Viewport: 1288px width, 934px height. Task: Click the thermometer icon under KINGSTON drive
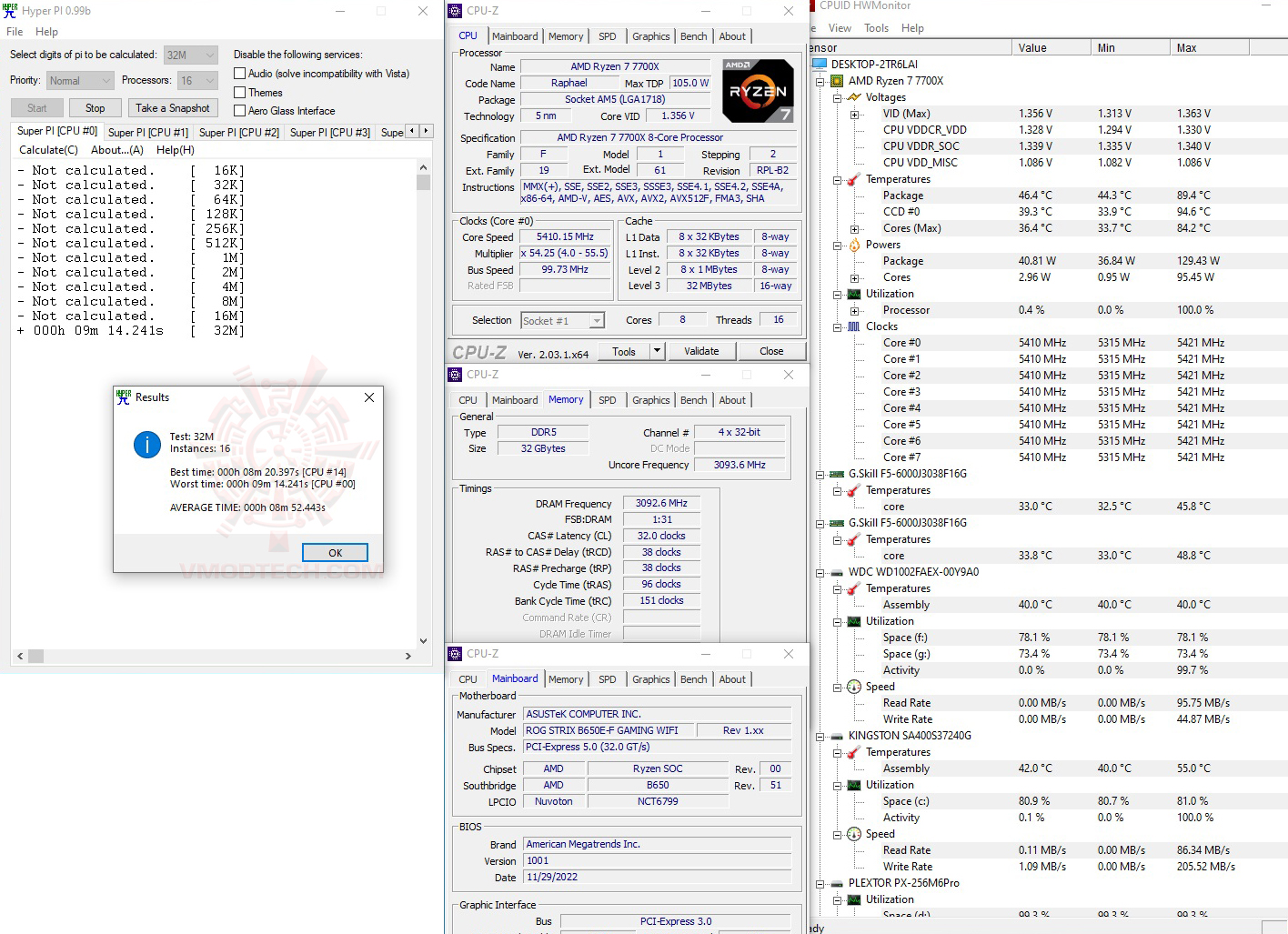coord(854,752)
